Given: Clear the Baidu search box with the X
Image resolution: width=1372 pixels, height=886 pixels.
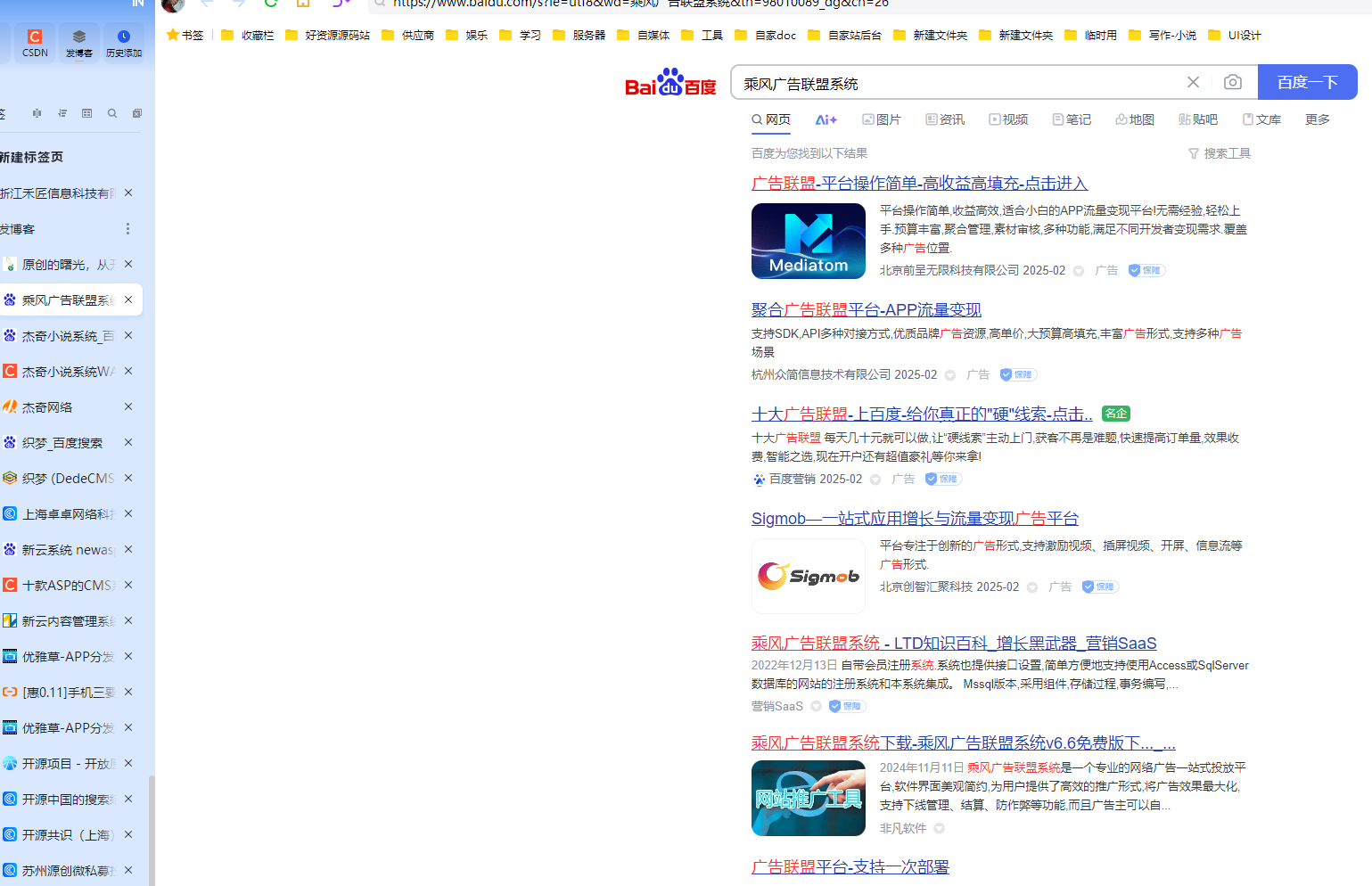Looking at the screenshot, I should [1193, 82].
